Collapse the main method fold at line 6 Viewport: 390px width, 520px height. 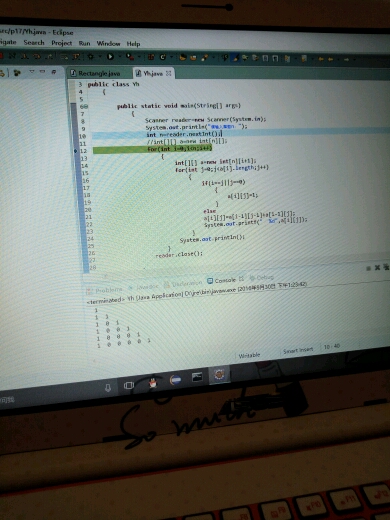tap(86, 107)
